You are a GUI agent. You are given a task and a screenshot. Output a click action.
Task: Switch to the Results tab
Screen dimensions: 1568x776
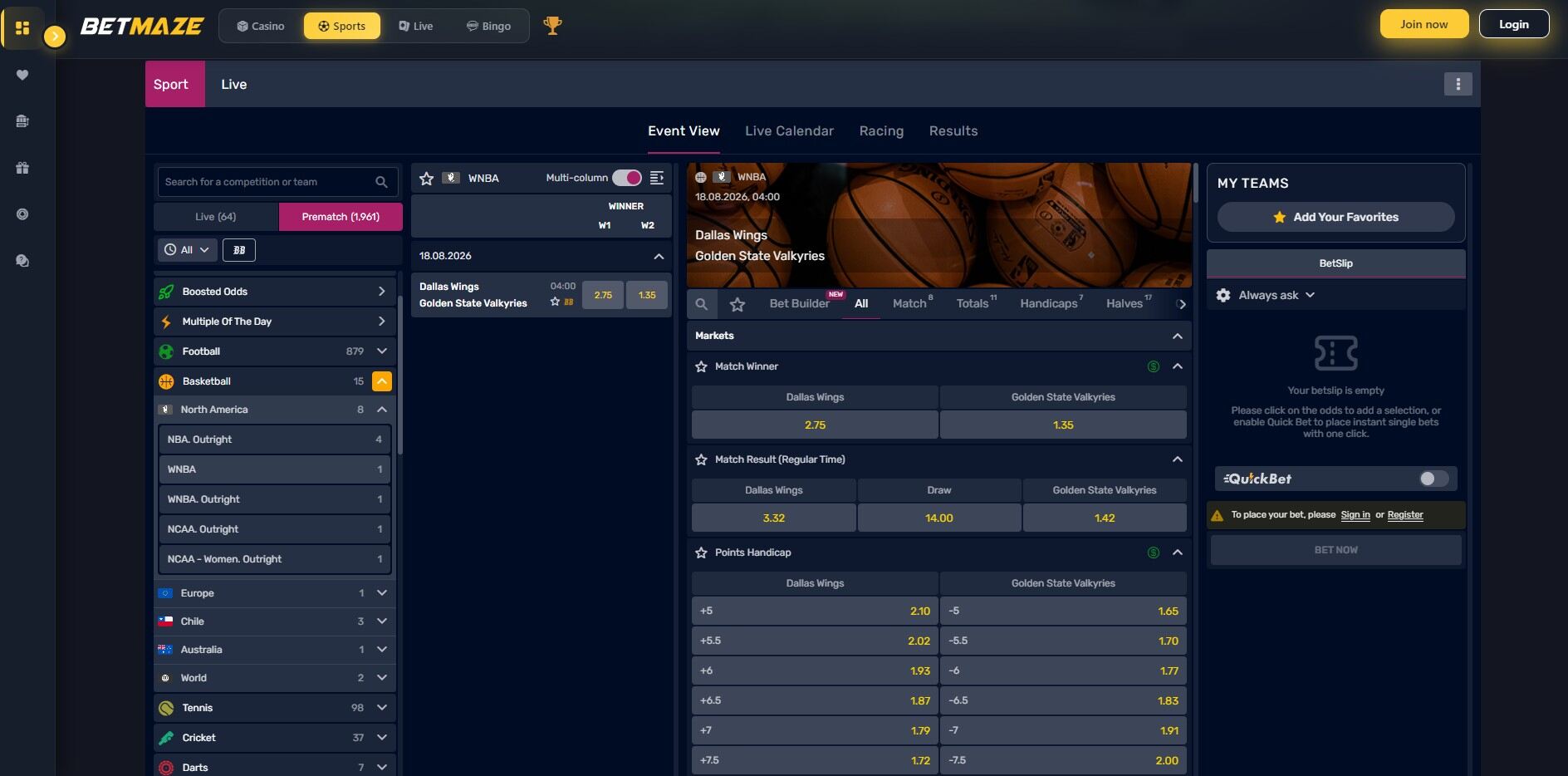[x=953, y=130]
